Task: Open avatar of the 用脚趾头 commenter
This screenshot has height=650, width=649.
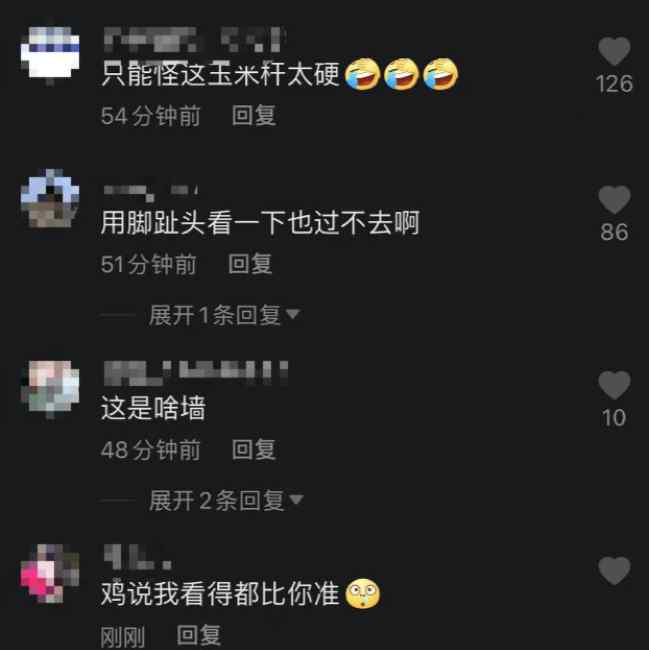Action: pos(50,198)
